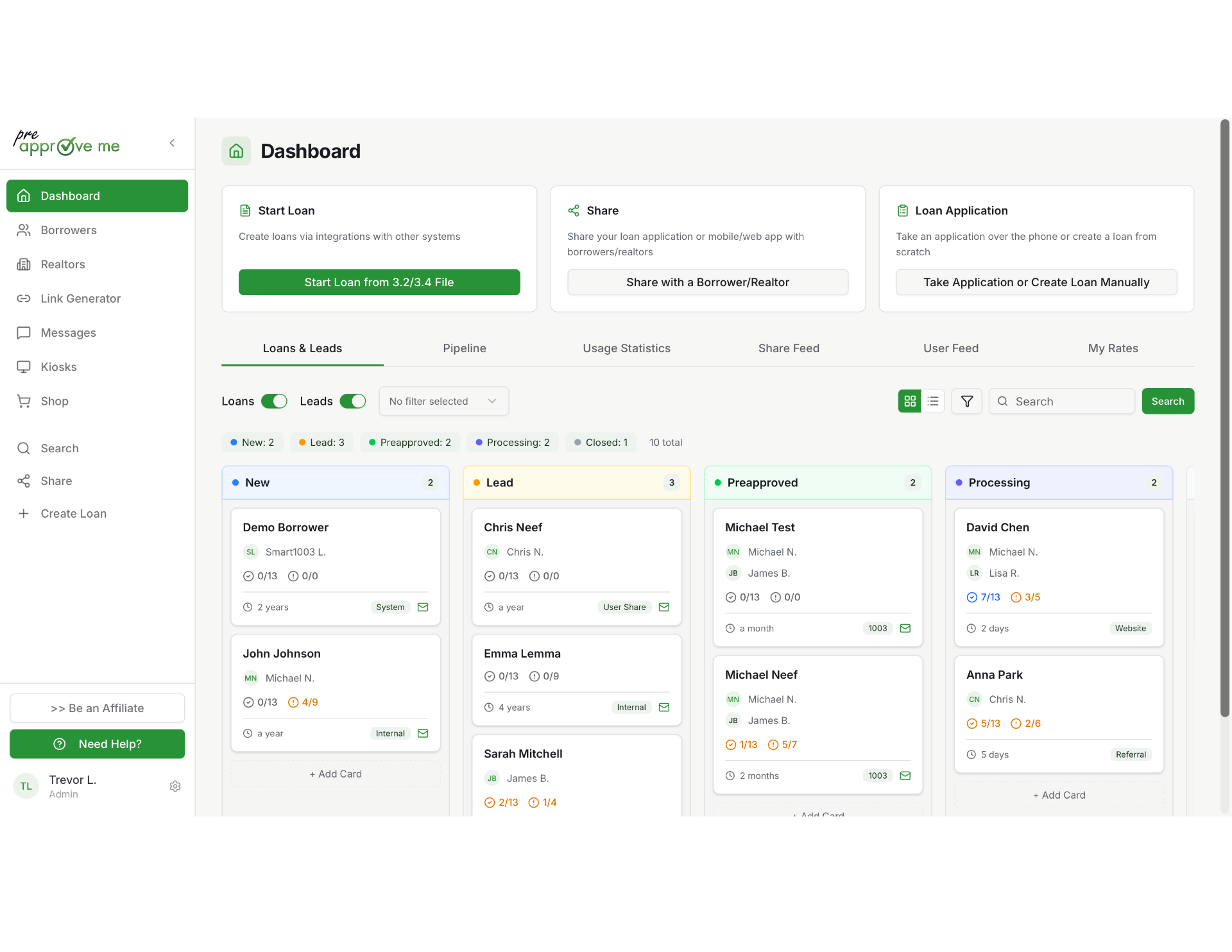The image size is (1232, 952).
Task: Switch to the Share Feed tab
Action: [789, 348]
